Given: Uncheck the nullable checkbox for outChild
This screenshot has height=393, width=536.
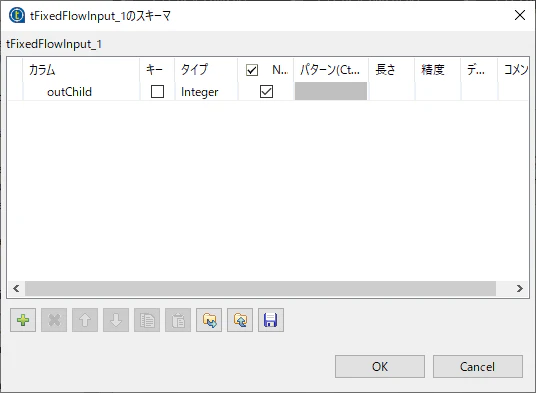Looking at the screenshot, I should pos(266,92).
